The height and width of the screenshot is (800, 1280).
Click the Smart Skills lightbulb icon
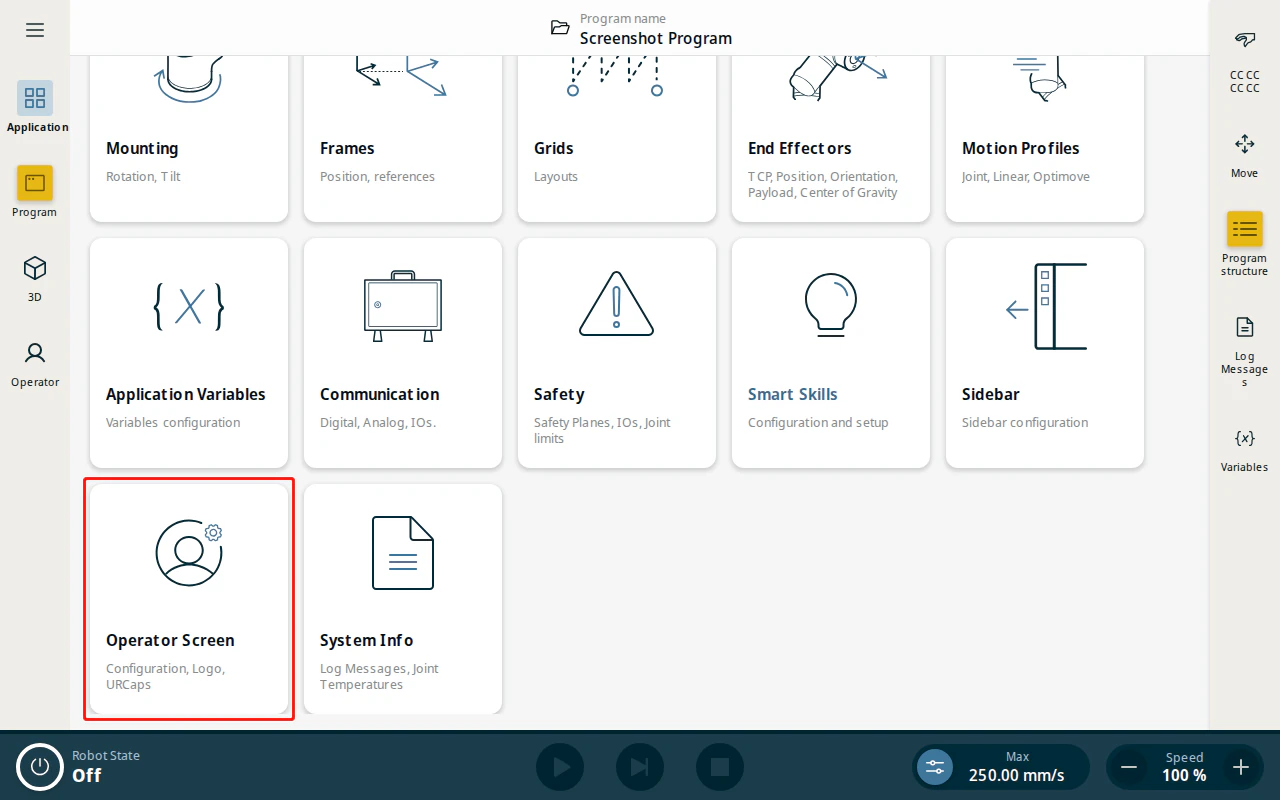[831, 303]
